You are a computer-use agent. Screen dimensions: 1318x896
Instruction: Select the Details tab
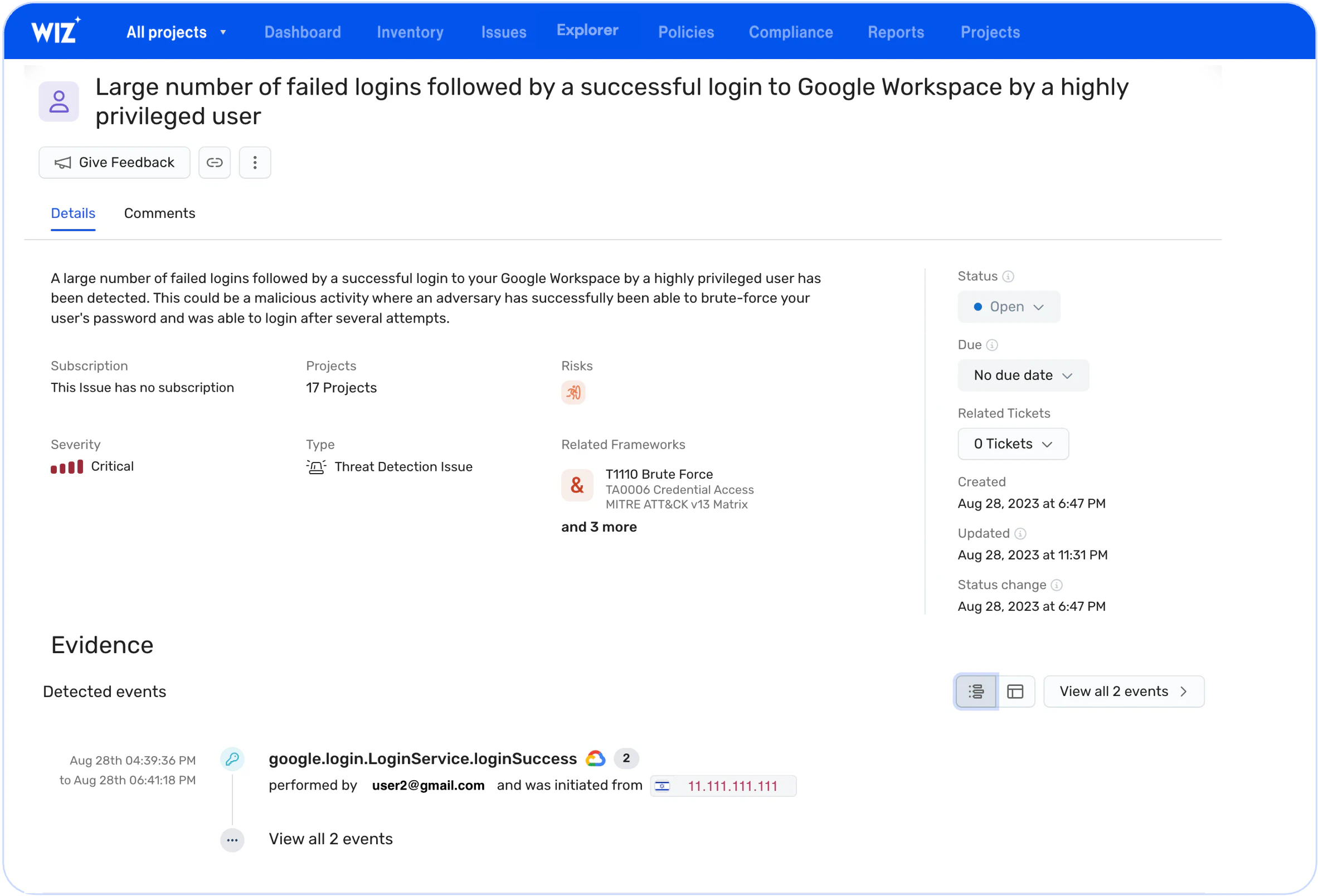point(73,213)
